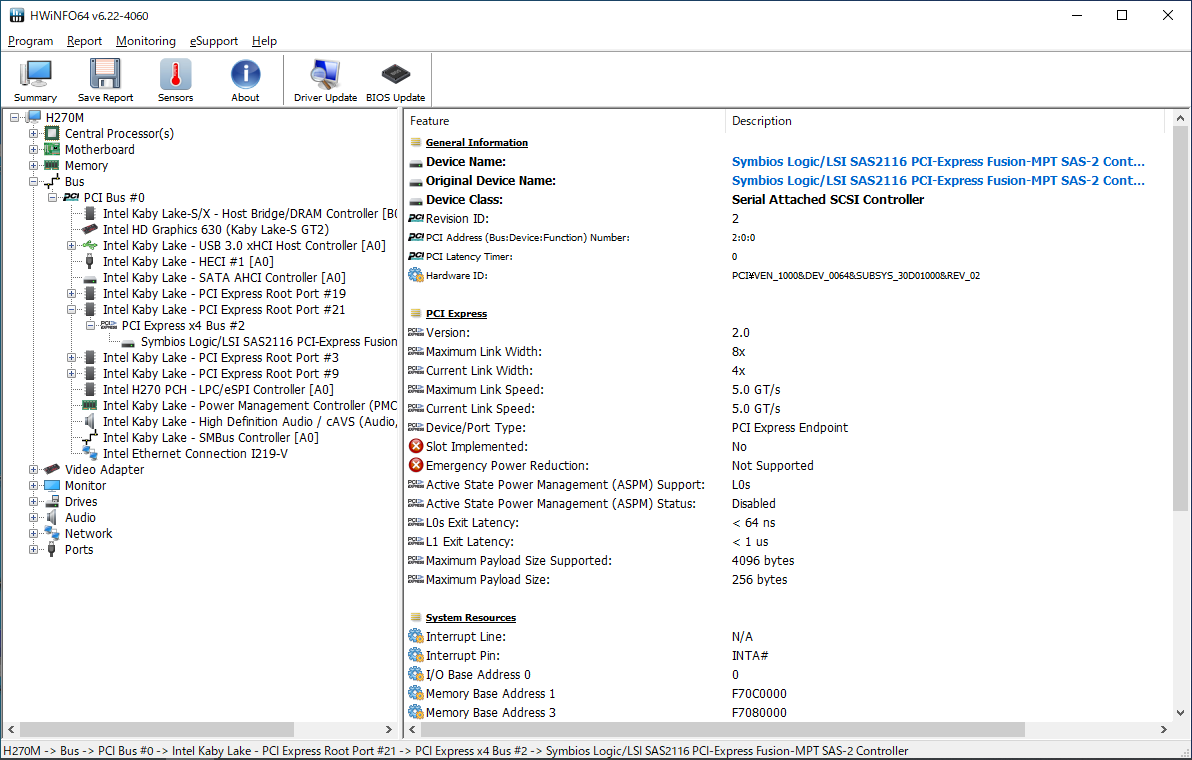This screenshot has width=1192, height=760.
Task: Click the Memory module tree icon
Action: click(52, 166)
